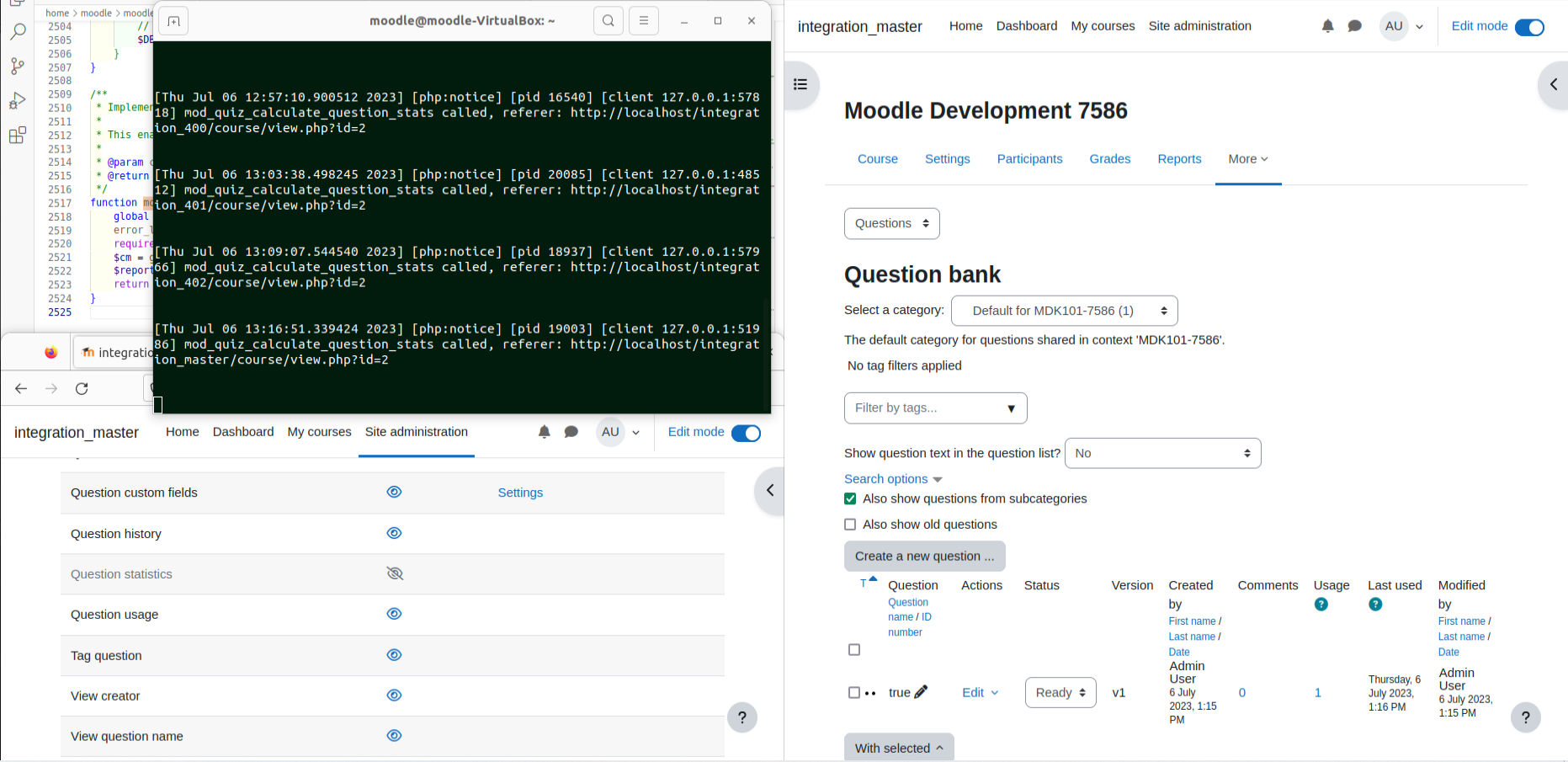Open the Questions page selector dropdown
The height and width of the screenshot is (762, 1568).
pos(892,223)
